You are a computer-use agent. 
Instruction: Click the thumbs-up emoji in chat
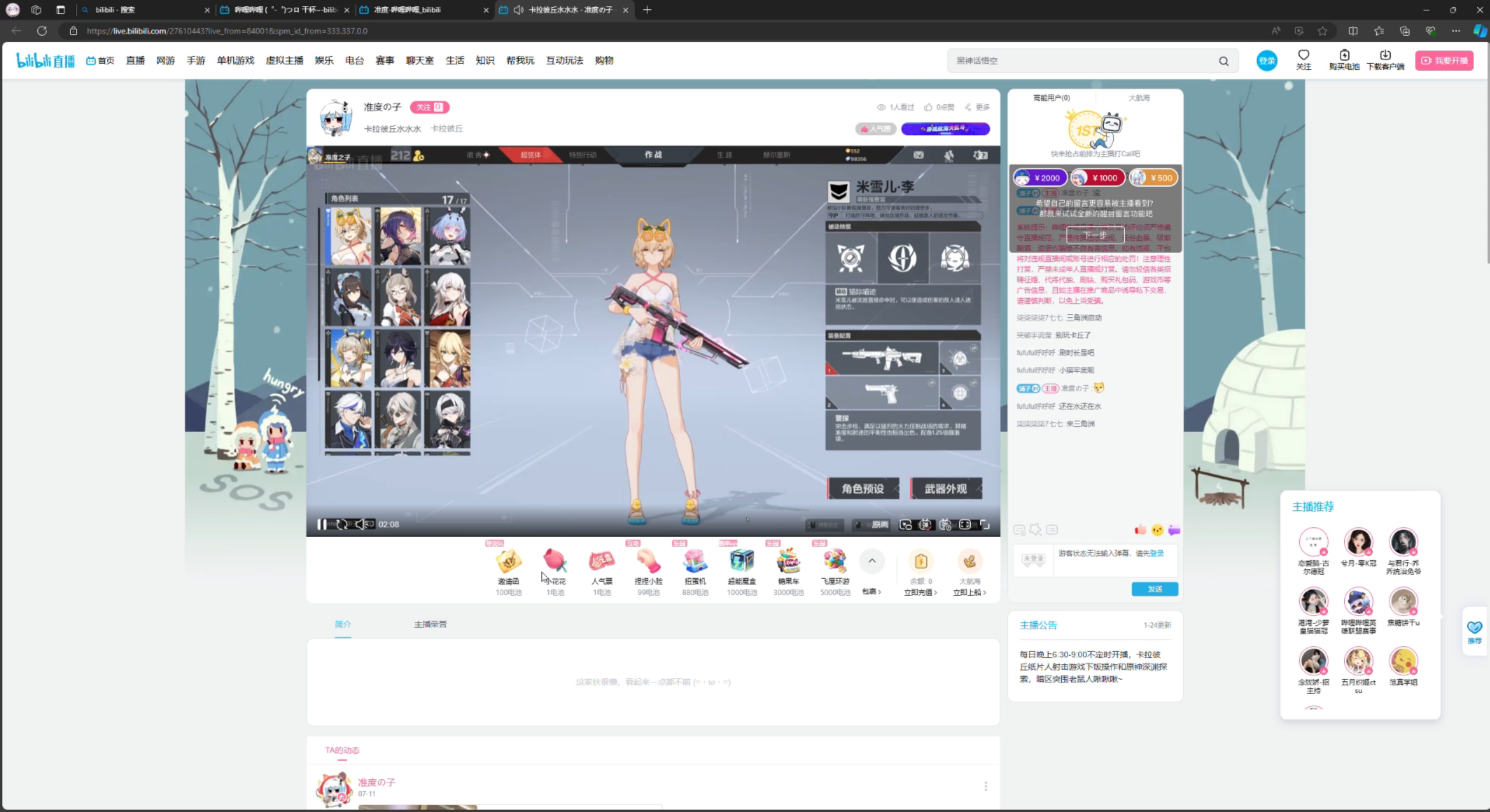coord(1140,530)
